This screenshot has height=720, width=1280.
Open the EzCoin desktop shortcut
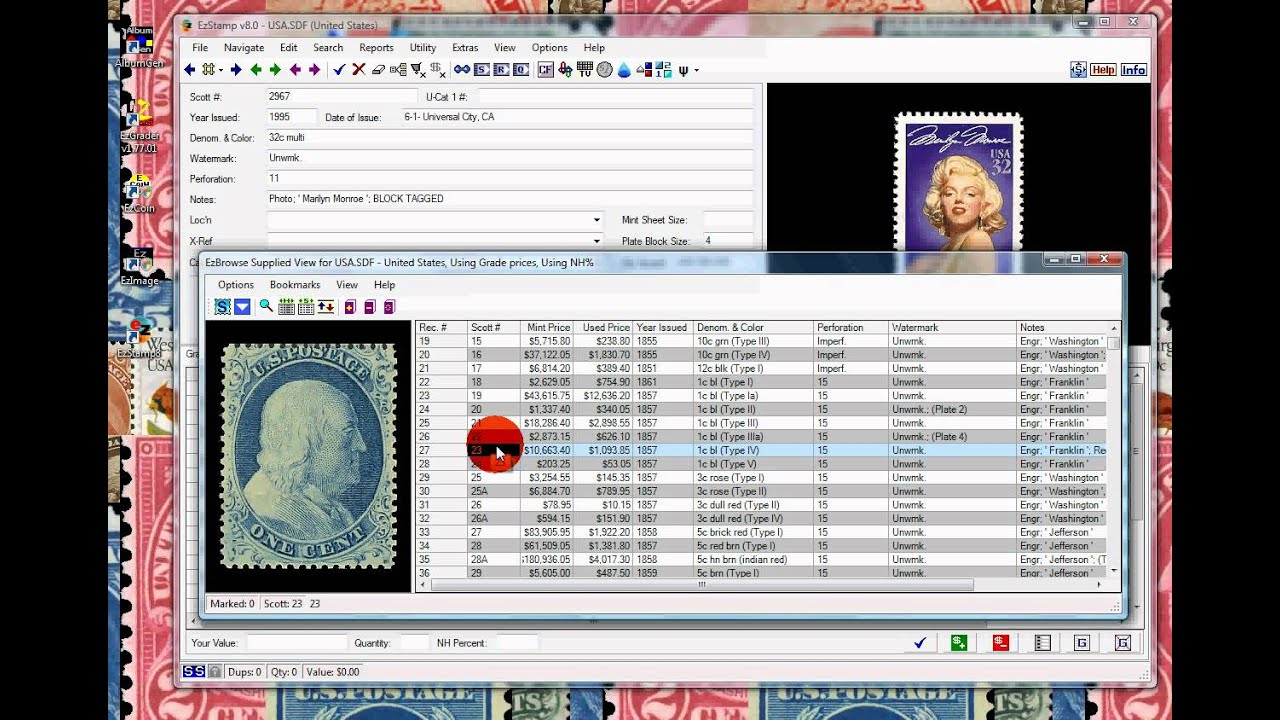pos(139,195)
